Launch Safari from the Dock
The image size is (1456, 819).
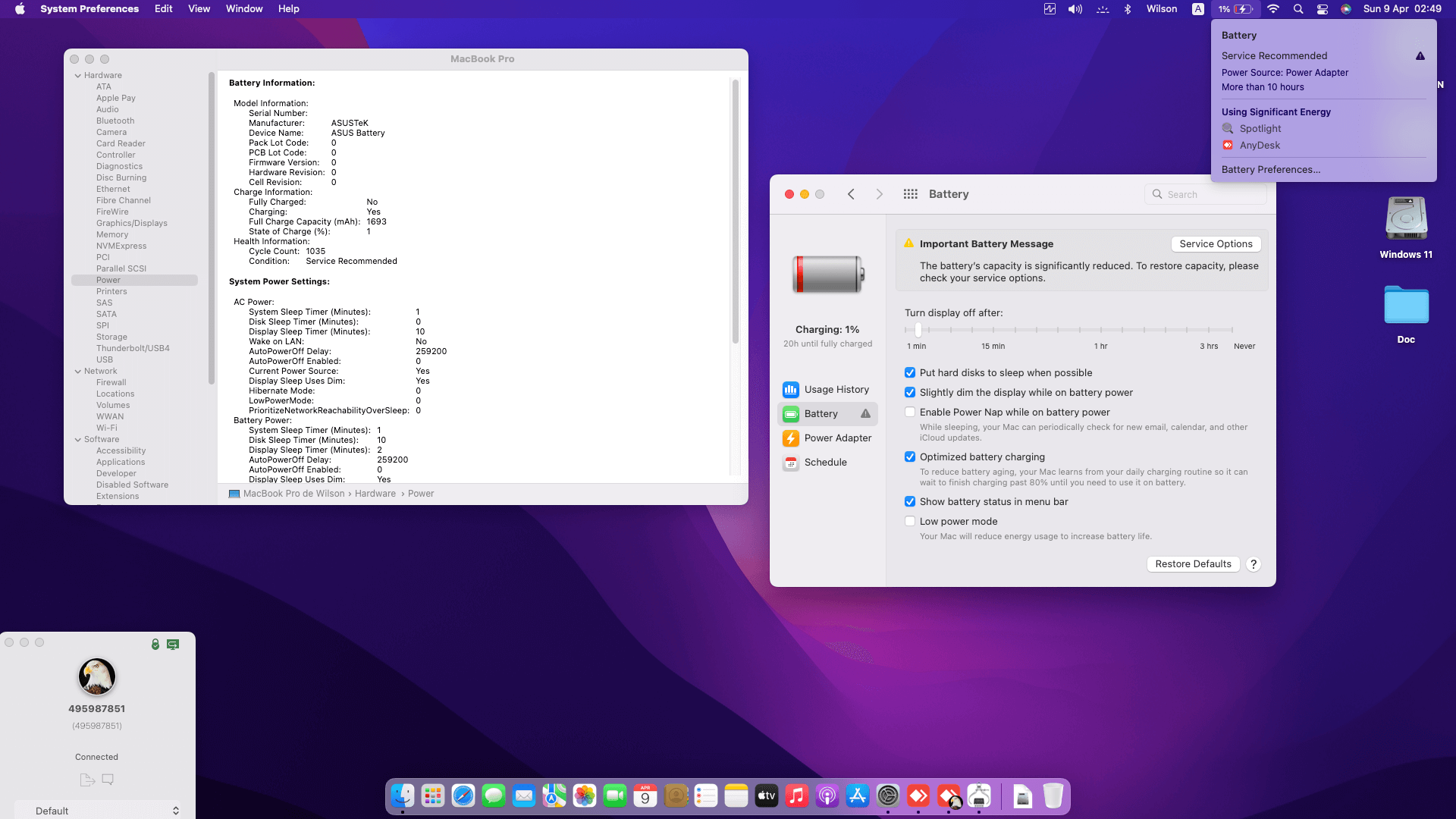tap(463, 796)
